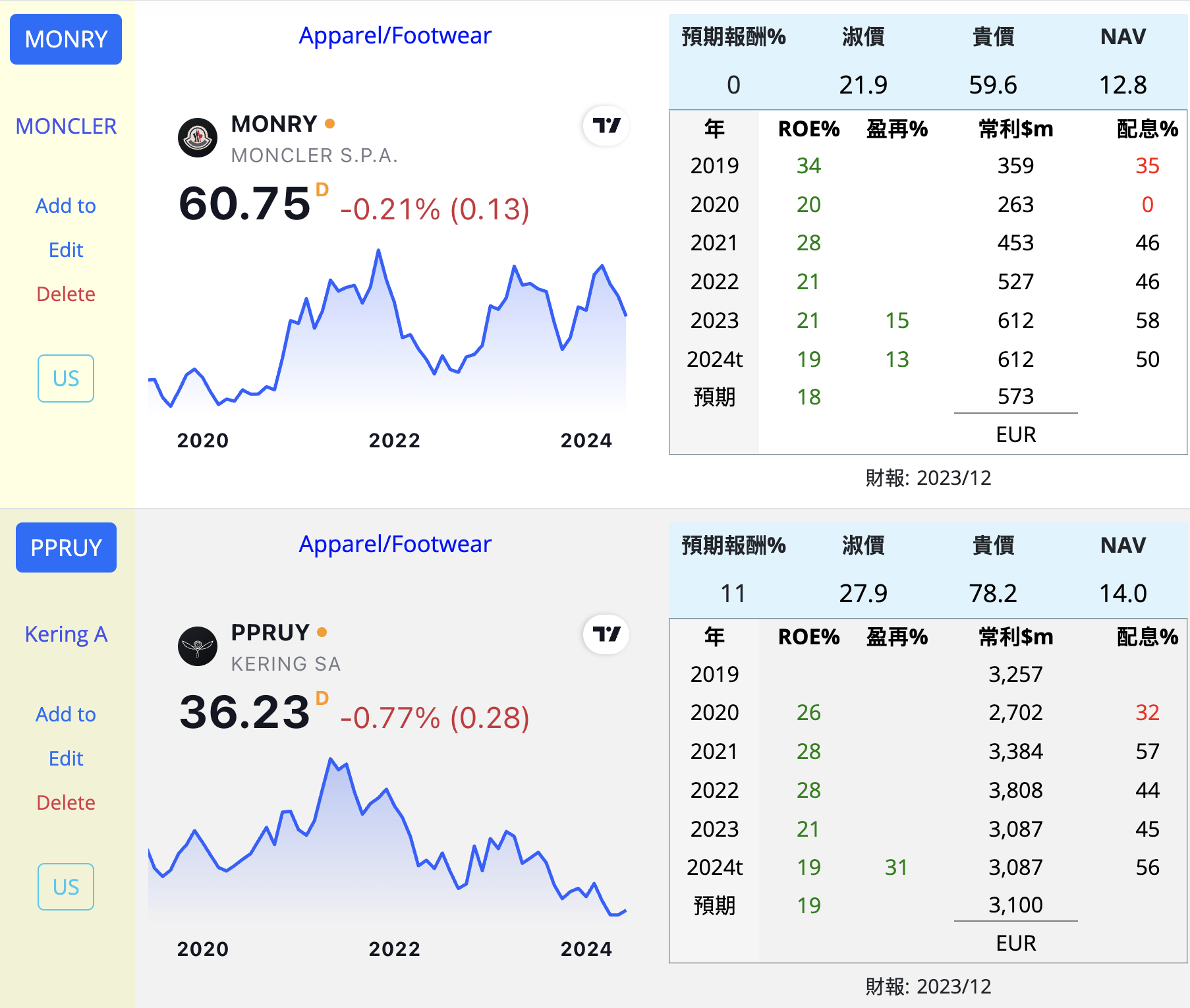
Task: Delete the Kering A entry
Action: click(66, 802)
